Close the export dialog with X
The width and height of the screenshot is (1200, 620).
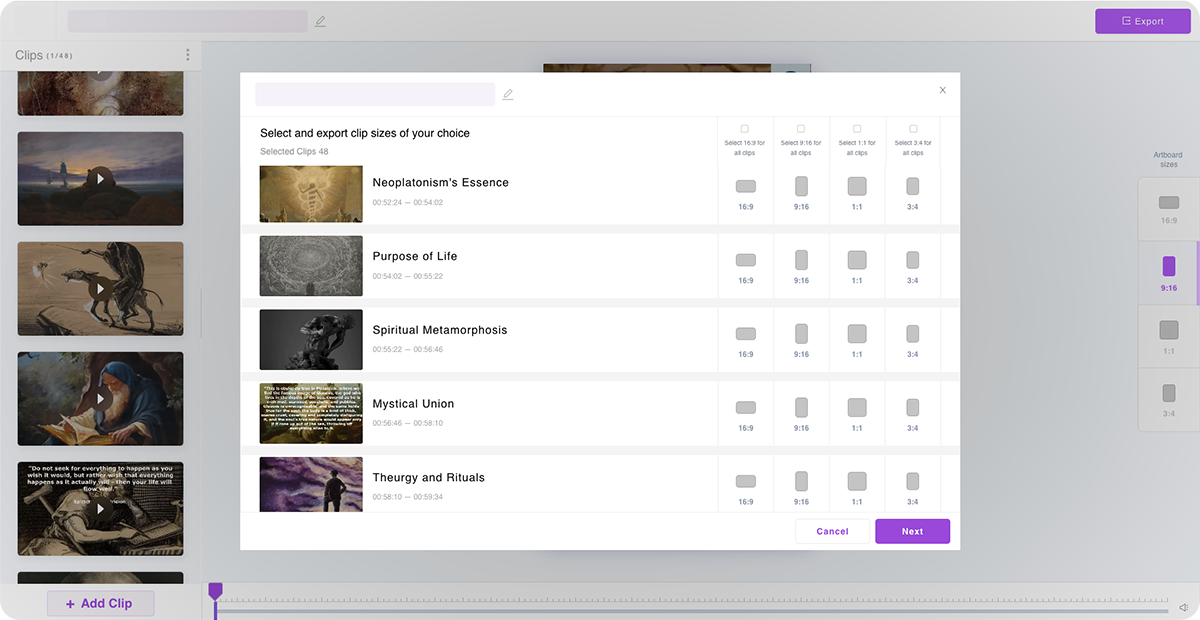tap(942, 90)
